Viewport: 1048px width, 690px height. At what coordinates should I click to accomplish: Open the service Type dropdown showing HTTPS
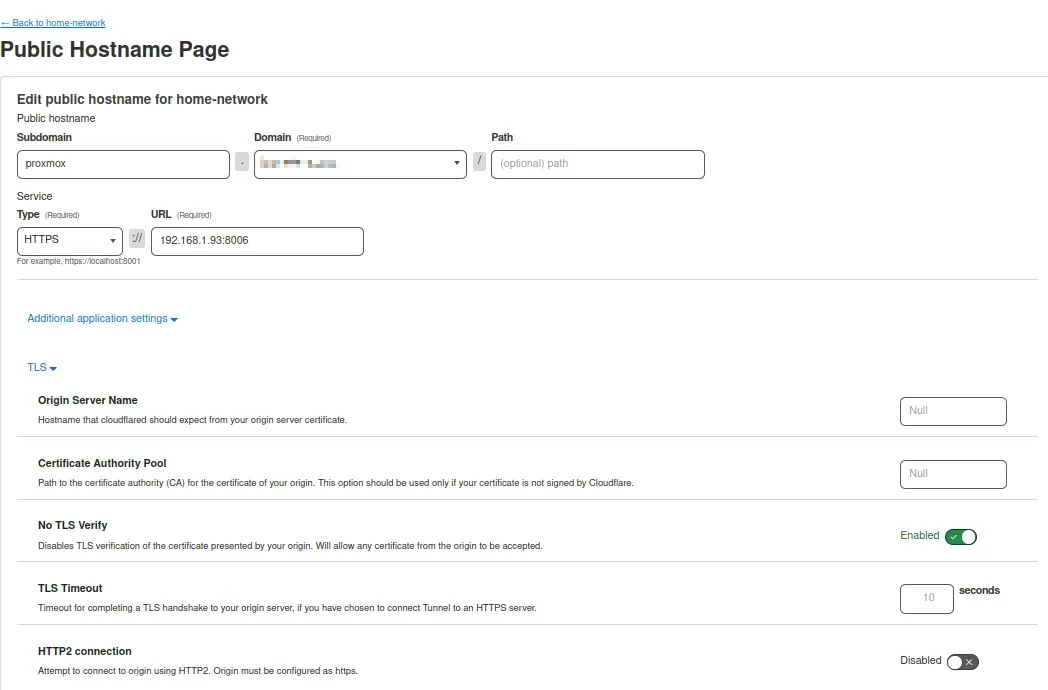coord(69,240)
